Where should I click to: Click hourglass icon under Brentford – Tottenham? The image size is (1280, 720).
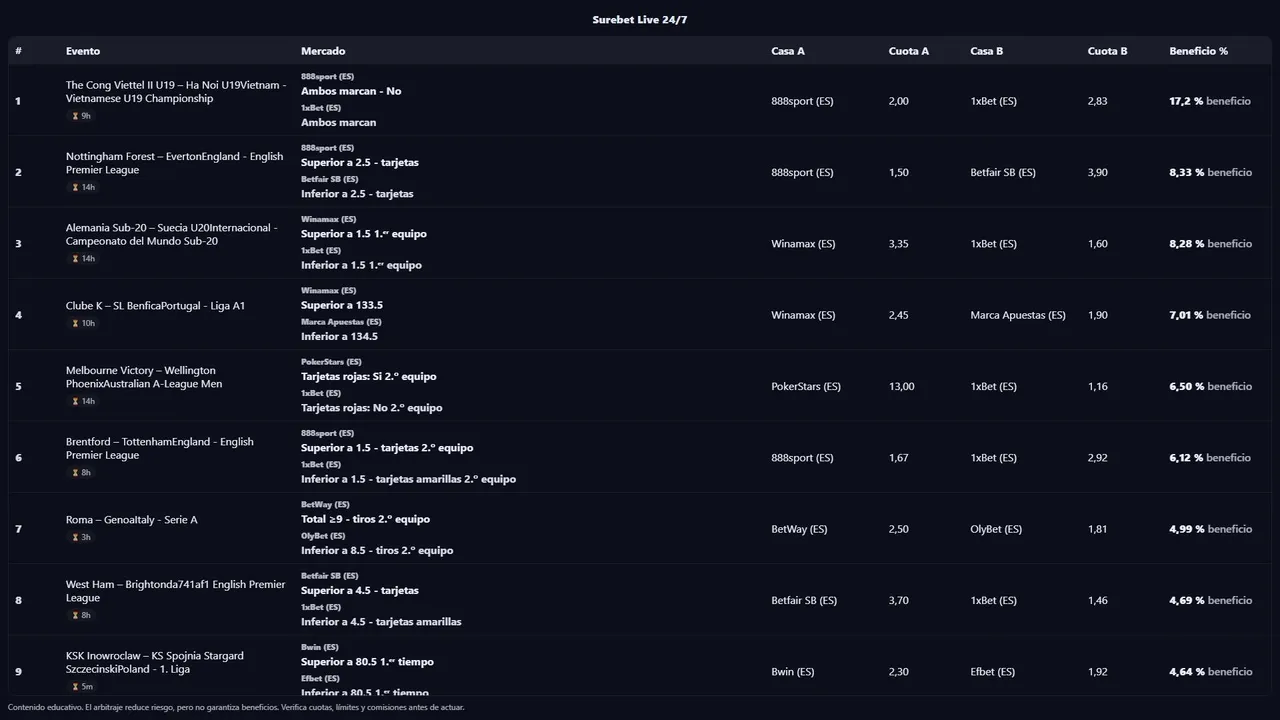(x=75, y=473)
